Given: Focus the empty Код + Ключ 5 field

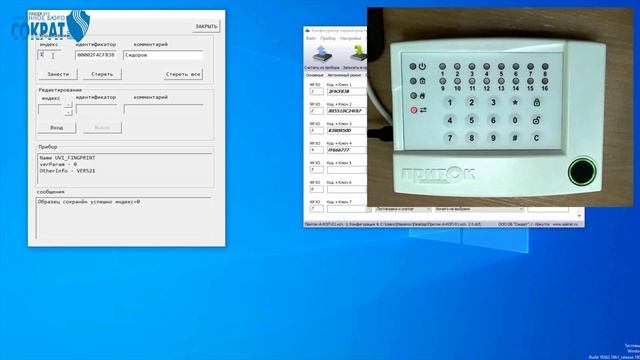Looking at the screenshot, I should [x=347, y=169].
